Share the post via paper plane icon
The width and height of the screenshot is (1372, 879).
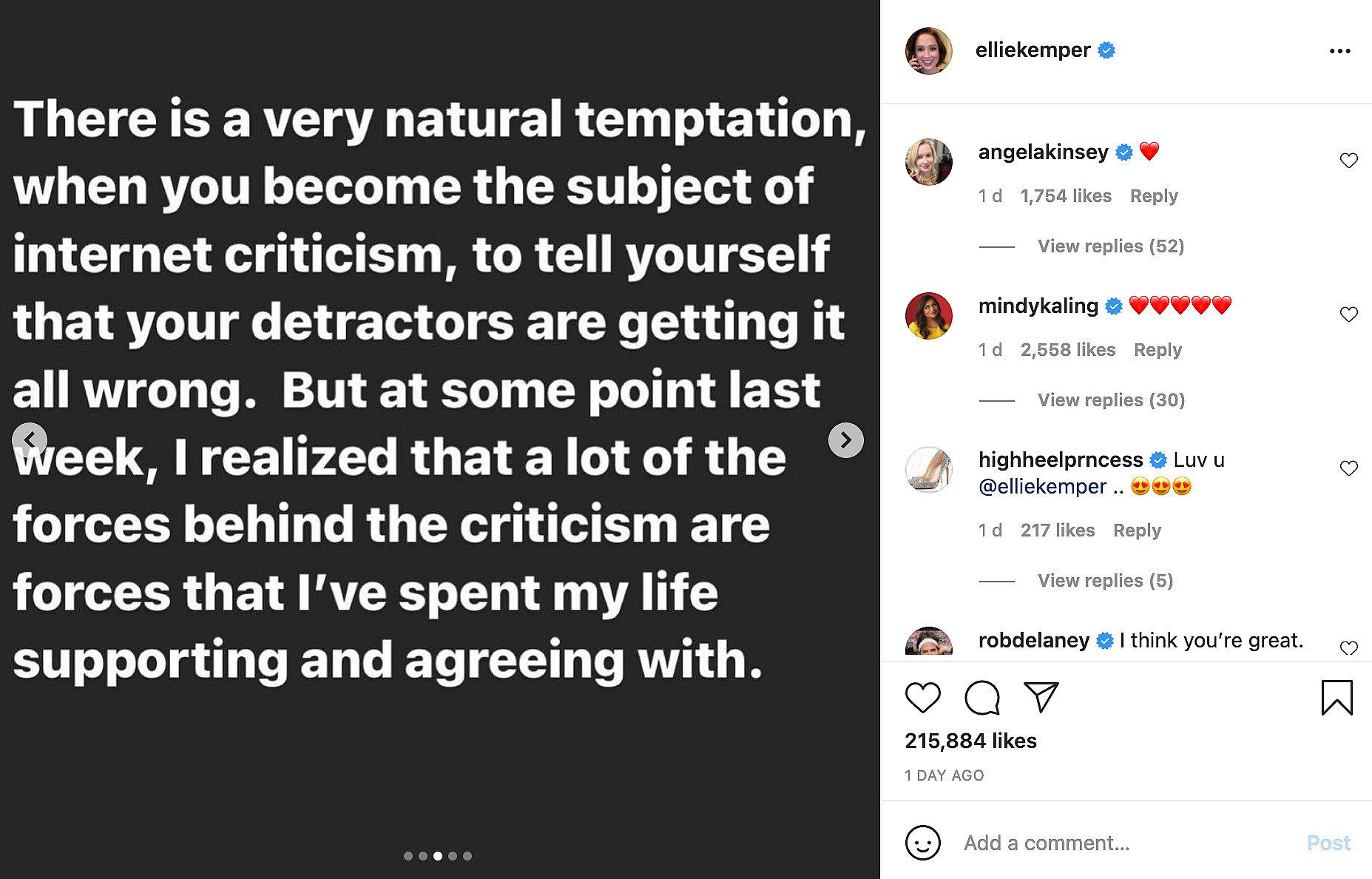pos(1041,697)
